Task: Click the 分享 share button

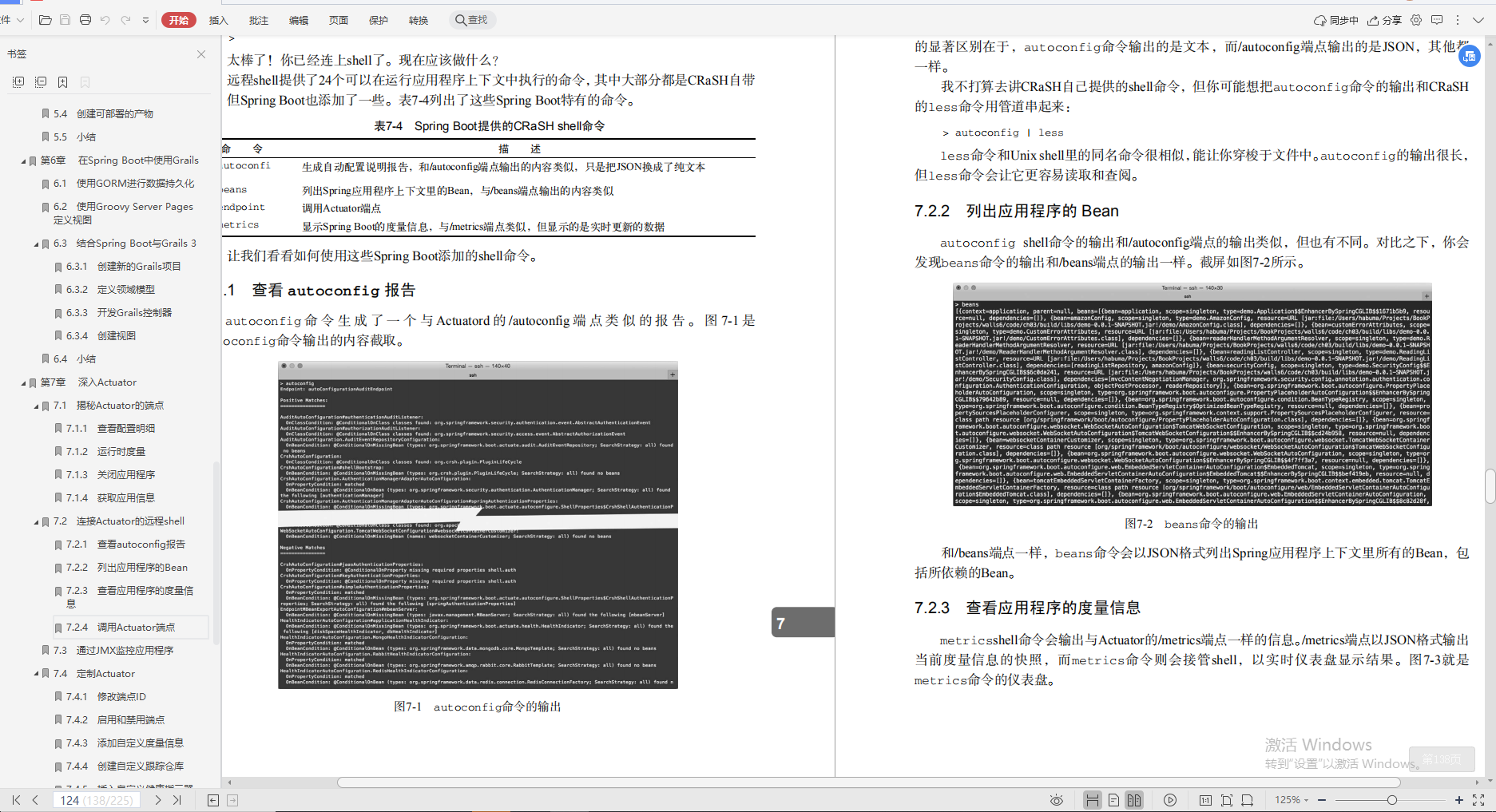Action: (x=1384, y=20)
